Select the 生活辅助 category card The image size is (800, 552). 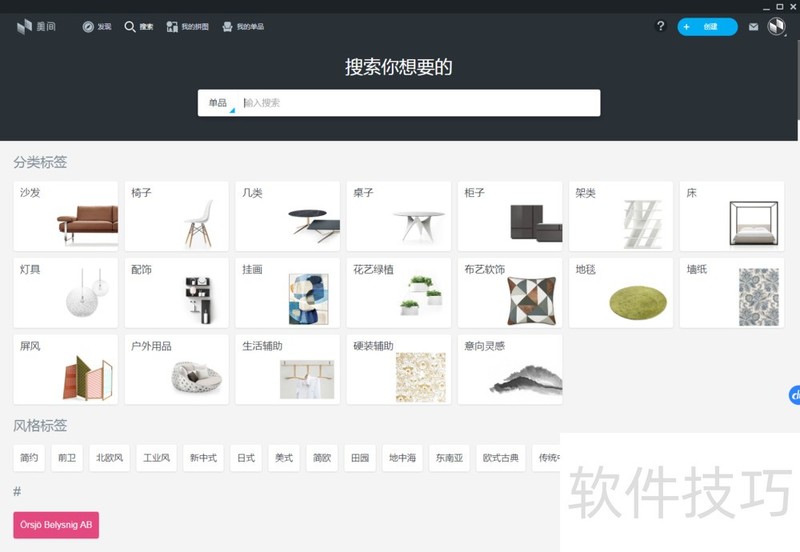tap(287, 369)
